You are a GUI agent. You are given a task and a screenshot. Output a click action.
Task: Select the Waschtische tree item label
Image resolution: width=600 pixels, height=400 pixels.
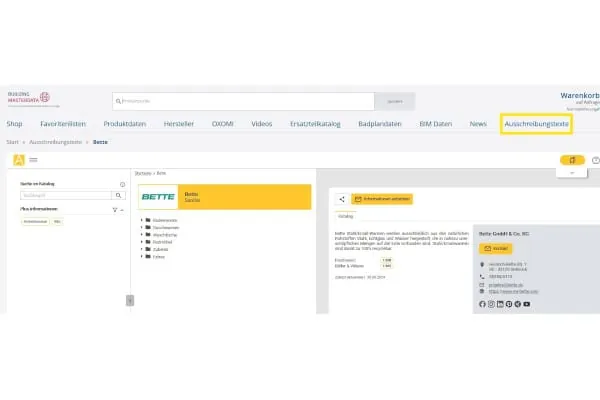[x=165, y=235]
